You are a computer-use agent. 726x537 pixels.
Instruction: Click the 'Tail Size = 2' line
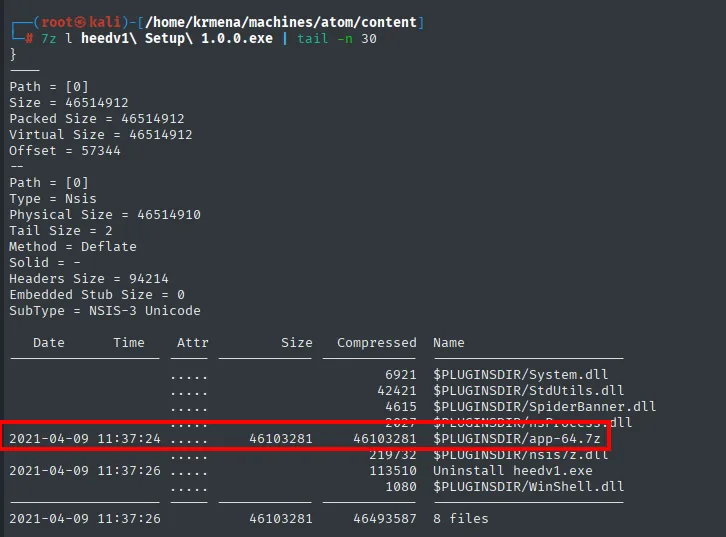tap(61, 231)
